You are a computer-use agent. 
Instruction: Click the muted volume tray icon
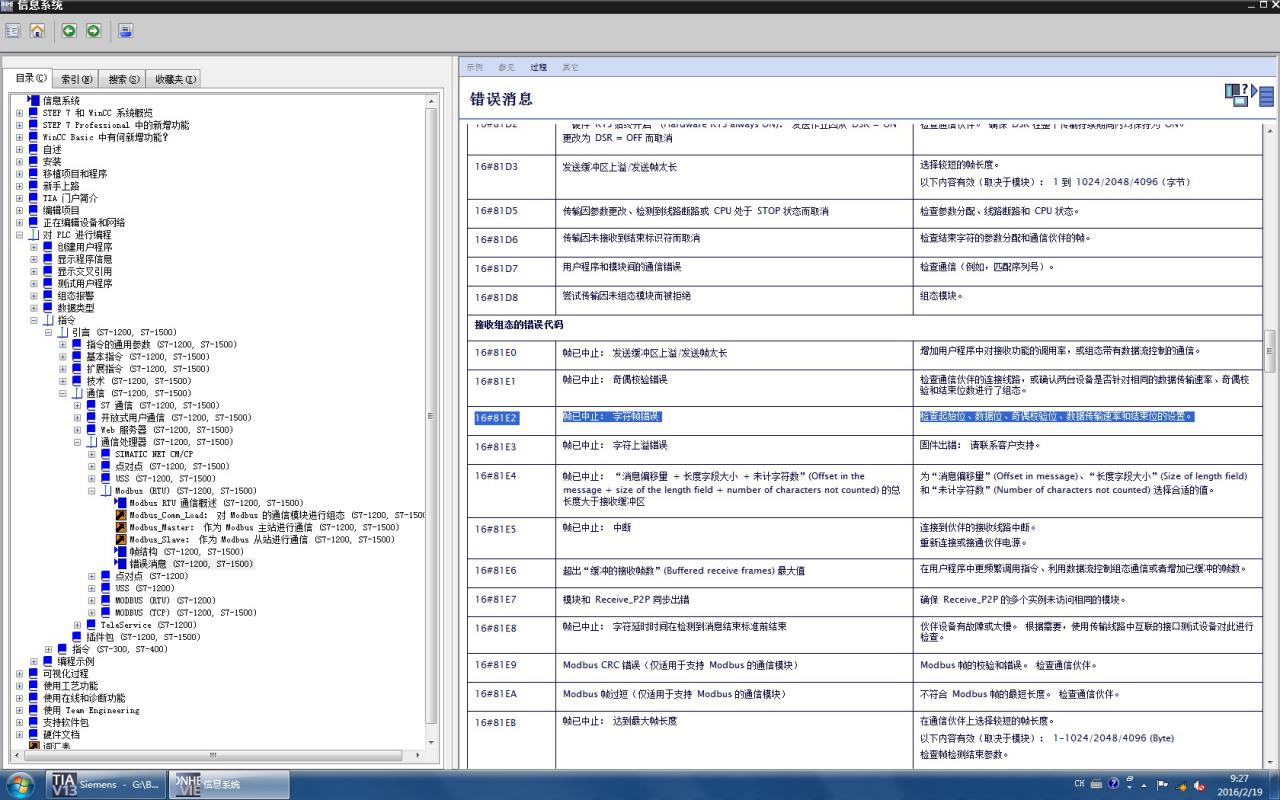pos(1199,784)
